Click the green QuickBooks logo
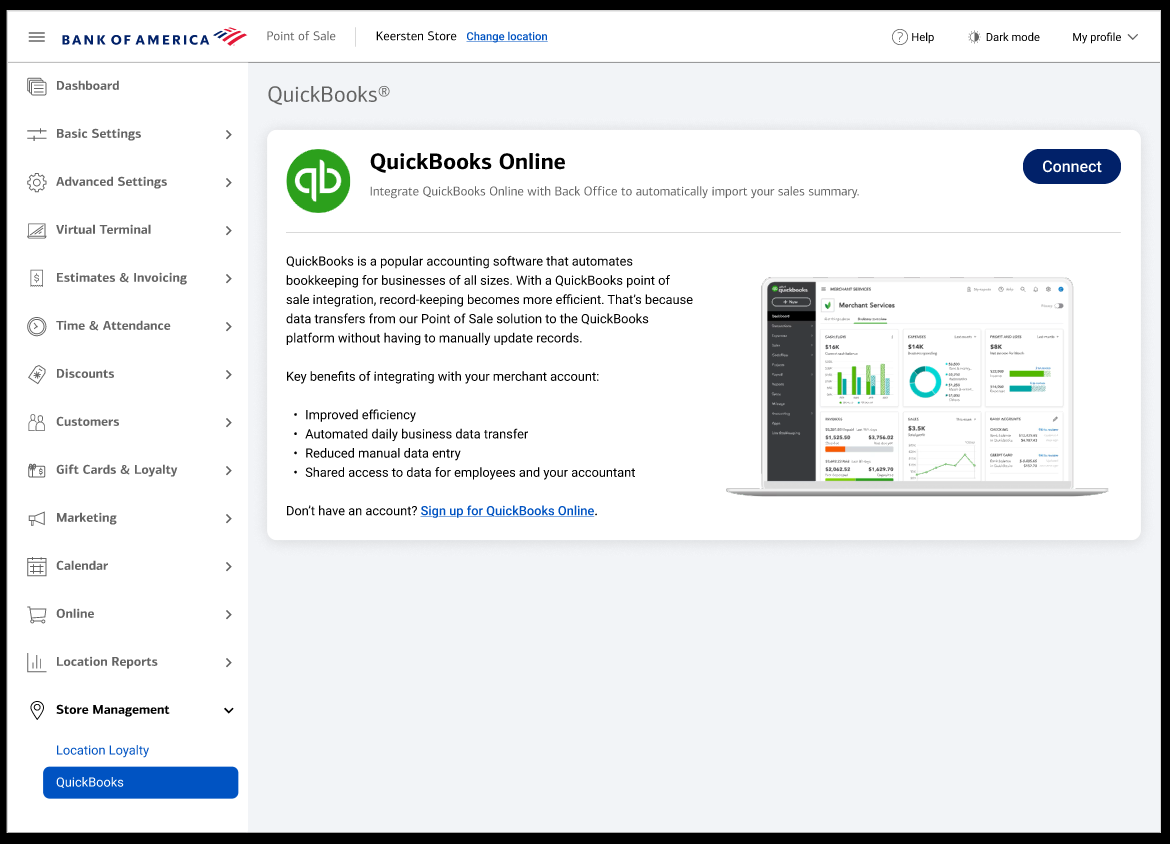1170x844 pixels. (318, 181)
